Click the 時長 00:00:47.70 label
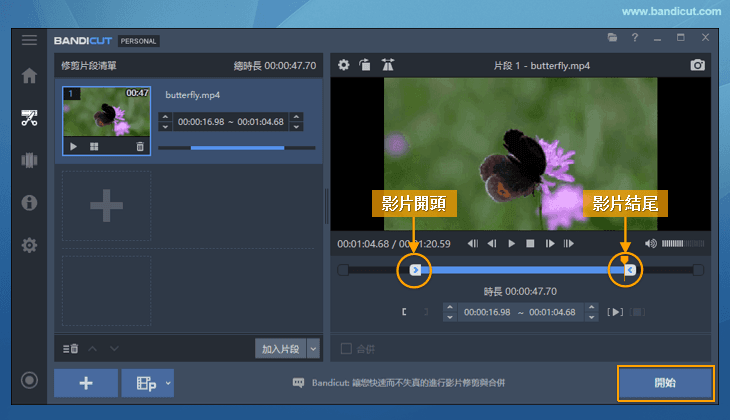Screen dimensions: 730x420 point(520,291)
